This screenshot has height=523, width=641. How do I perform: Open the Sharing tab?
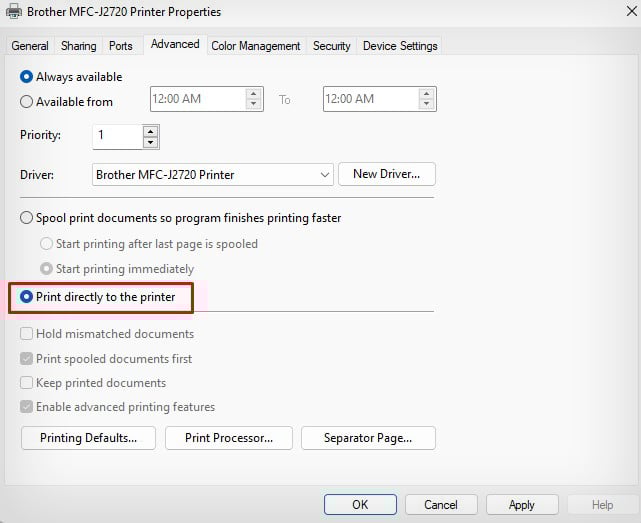pos(78,46)
